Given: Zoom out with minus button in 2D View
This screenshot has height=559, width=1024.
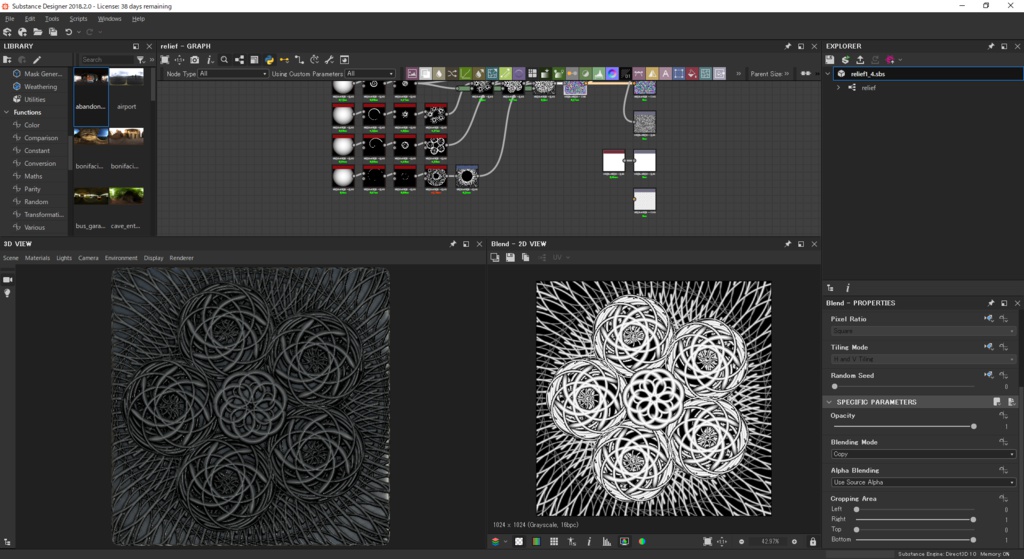Looking at the screenshot, I should tap(741, 541).
